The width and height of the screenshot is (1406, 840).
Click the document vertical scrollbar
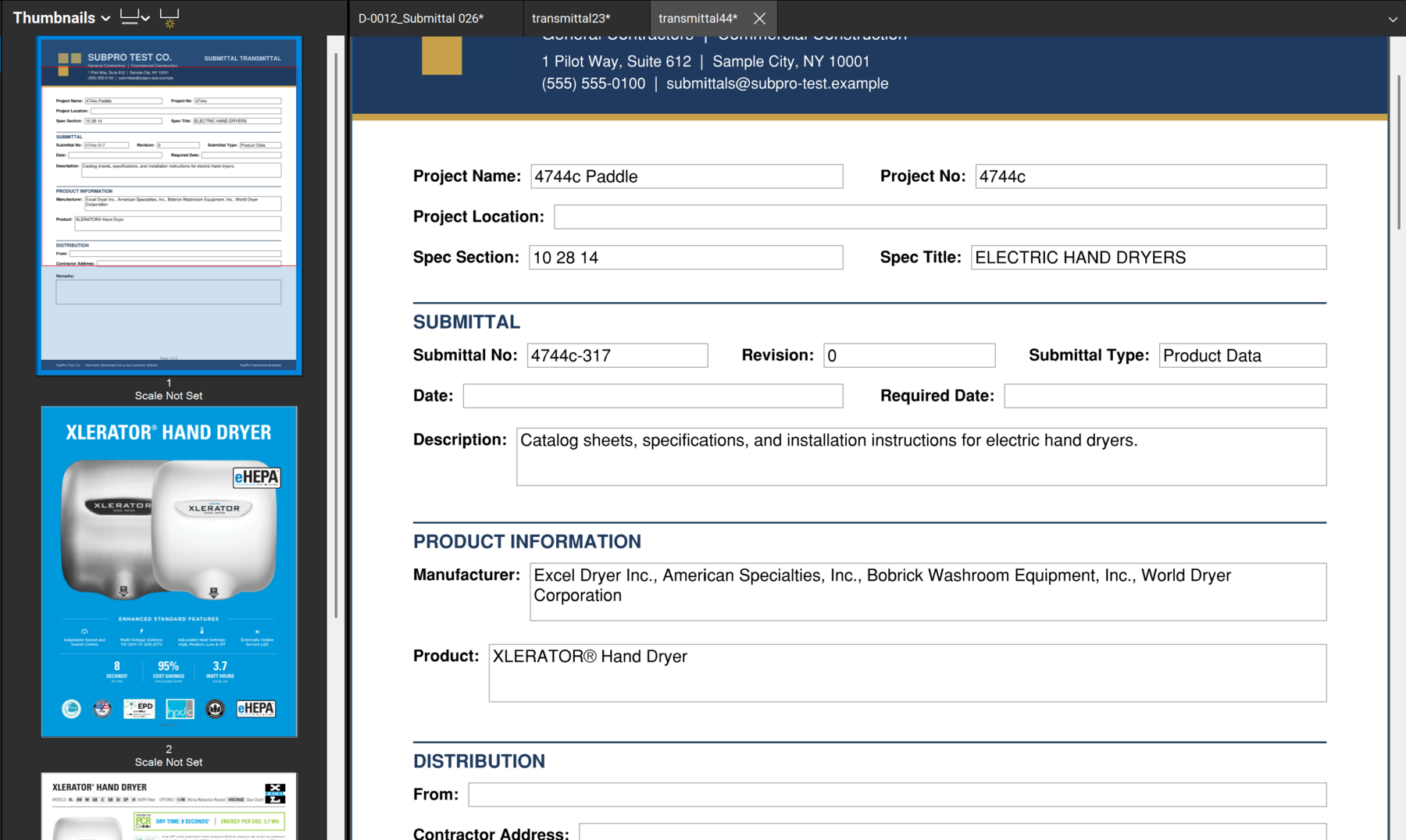(1398, 153)
